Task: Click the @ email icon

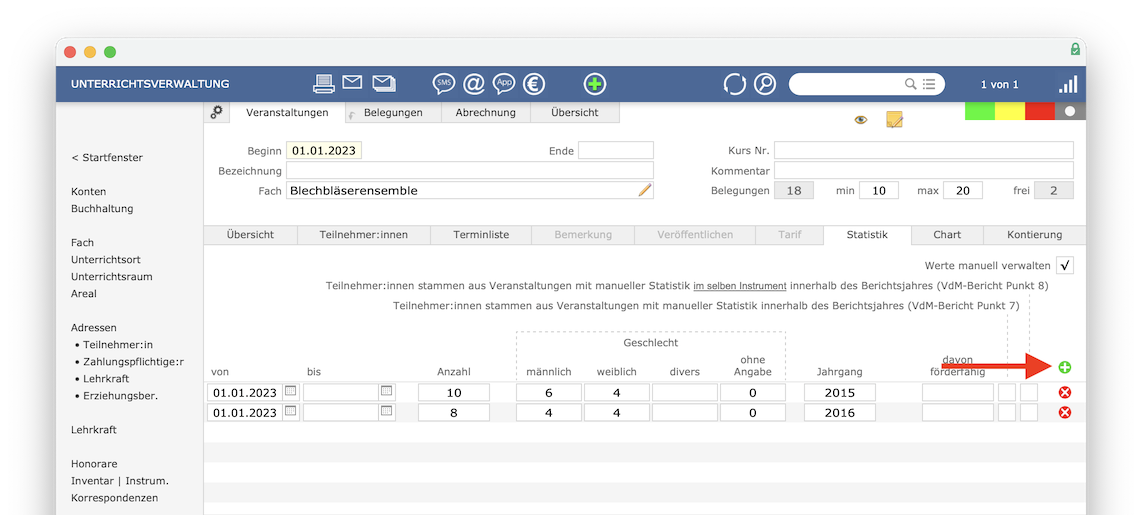Action: [x=473, y=84]
